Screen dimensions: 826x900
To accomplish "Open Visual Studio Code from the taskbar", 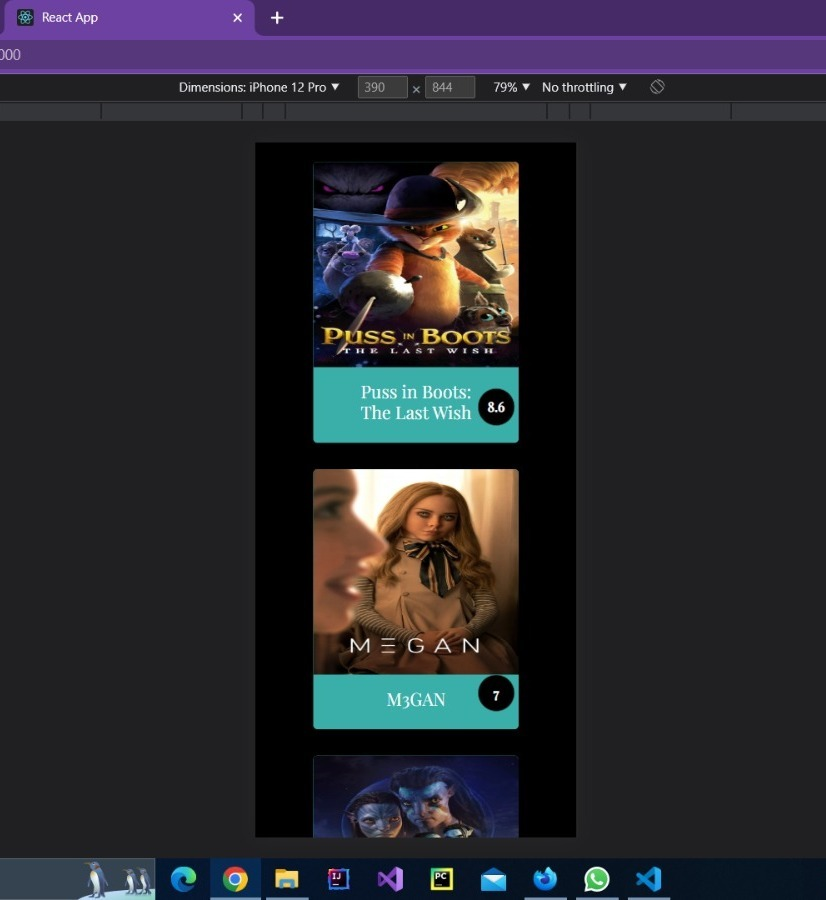I will [x=648, y=879].
